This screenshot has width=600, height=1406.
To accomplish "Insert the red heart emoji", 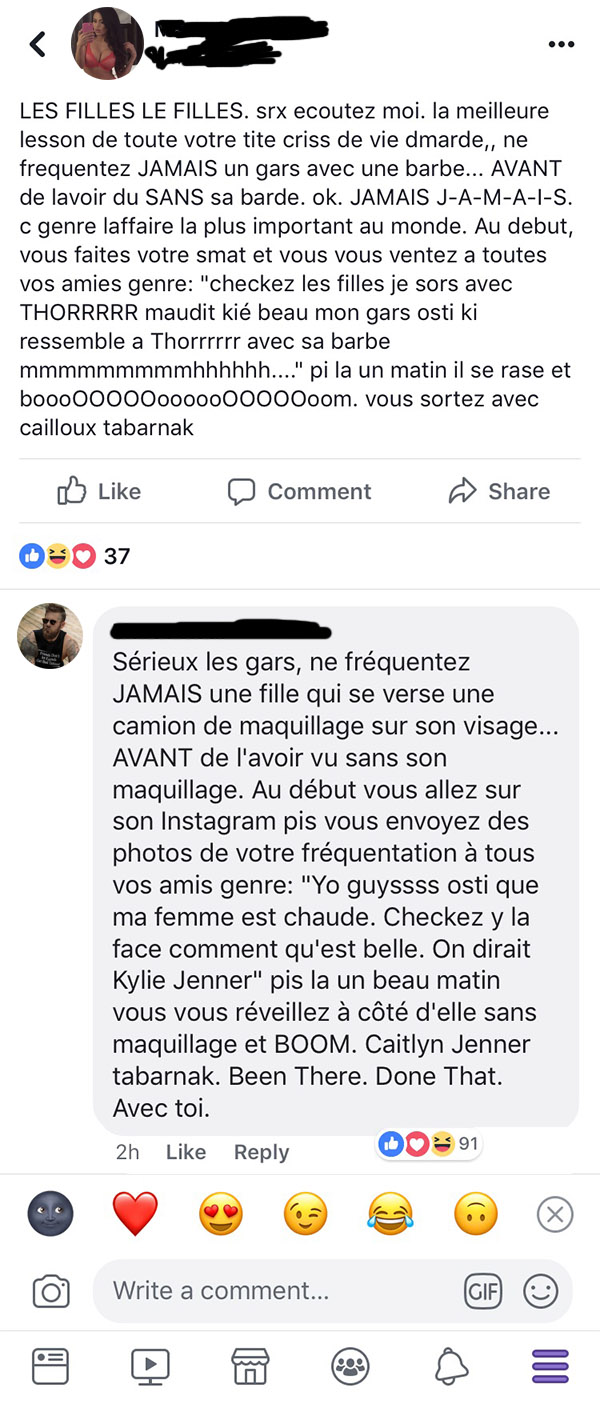I will pos(135,1215).
